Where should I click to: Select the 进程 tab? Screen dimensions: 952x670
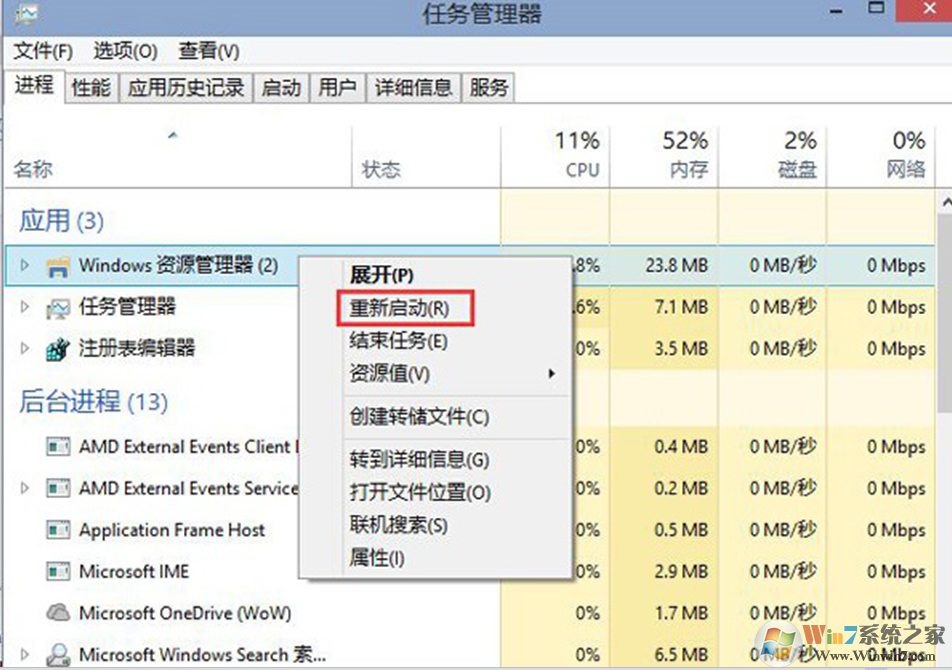pos(34,86)
